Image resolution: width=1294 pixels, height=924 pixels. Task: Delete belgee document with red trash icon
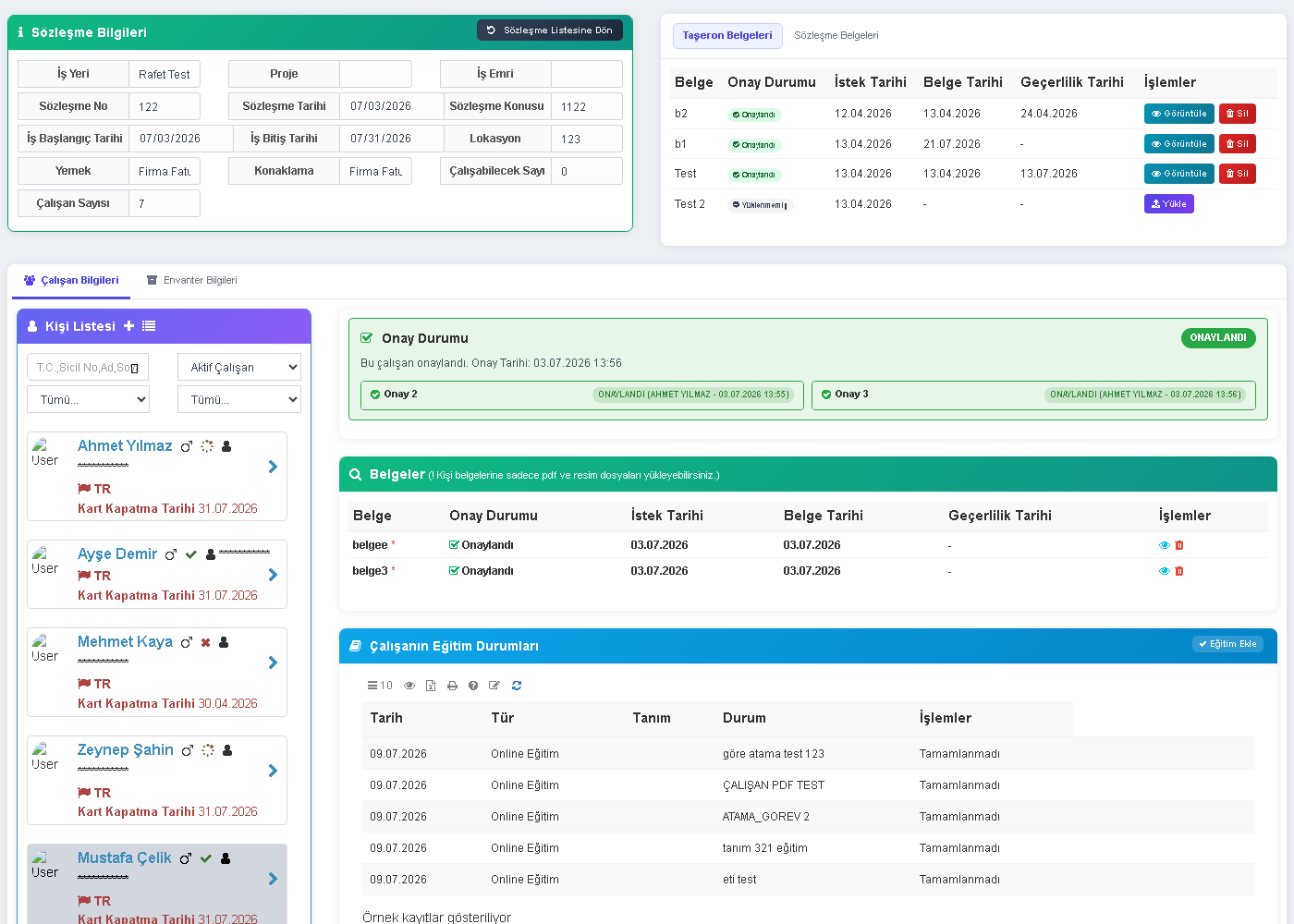pyautogui.click(x=1179, y=545)
